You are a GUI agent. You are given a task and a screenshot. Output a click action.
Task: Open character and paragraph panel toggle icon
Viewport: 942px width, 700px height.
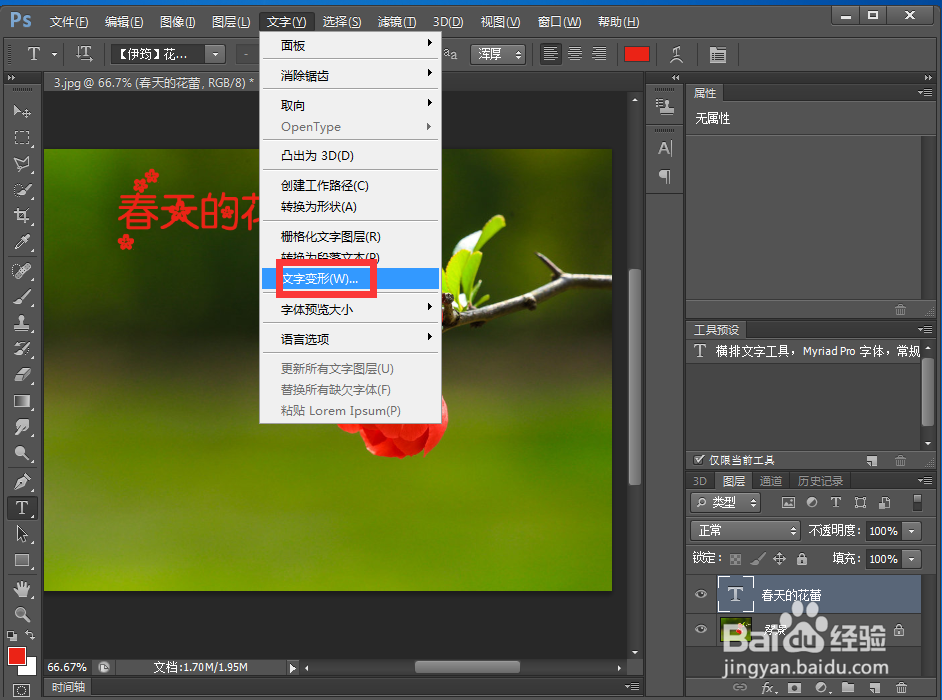[717, 55]
